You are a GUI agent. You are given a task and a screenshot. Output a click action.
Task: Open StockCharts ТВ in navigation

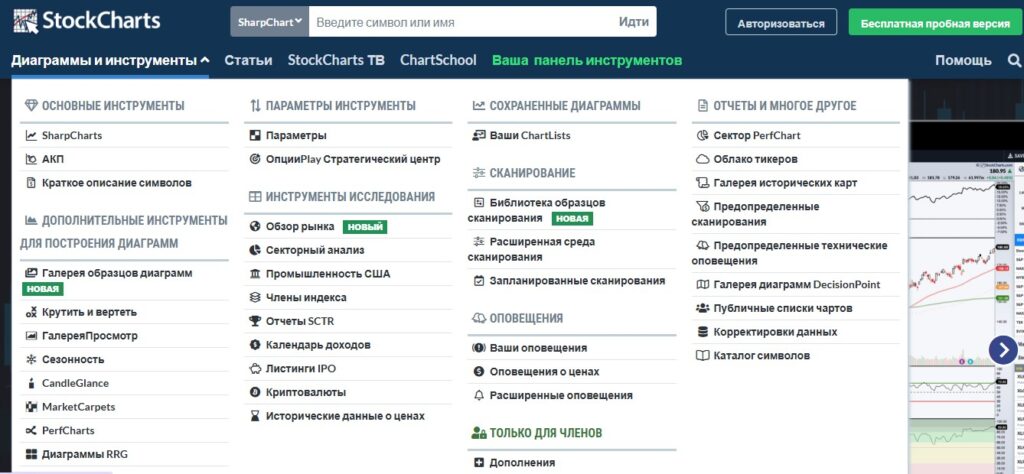(336, 61)
